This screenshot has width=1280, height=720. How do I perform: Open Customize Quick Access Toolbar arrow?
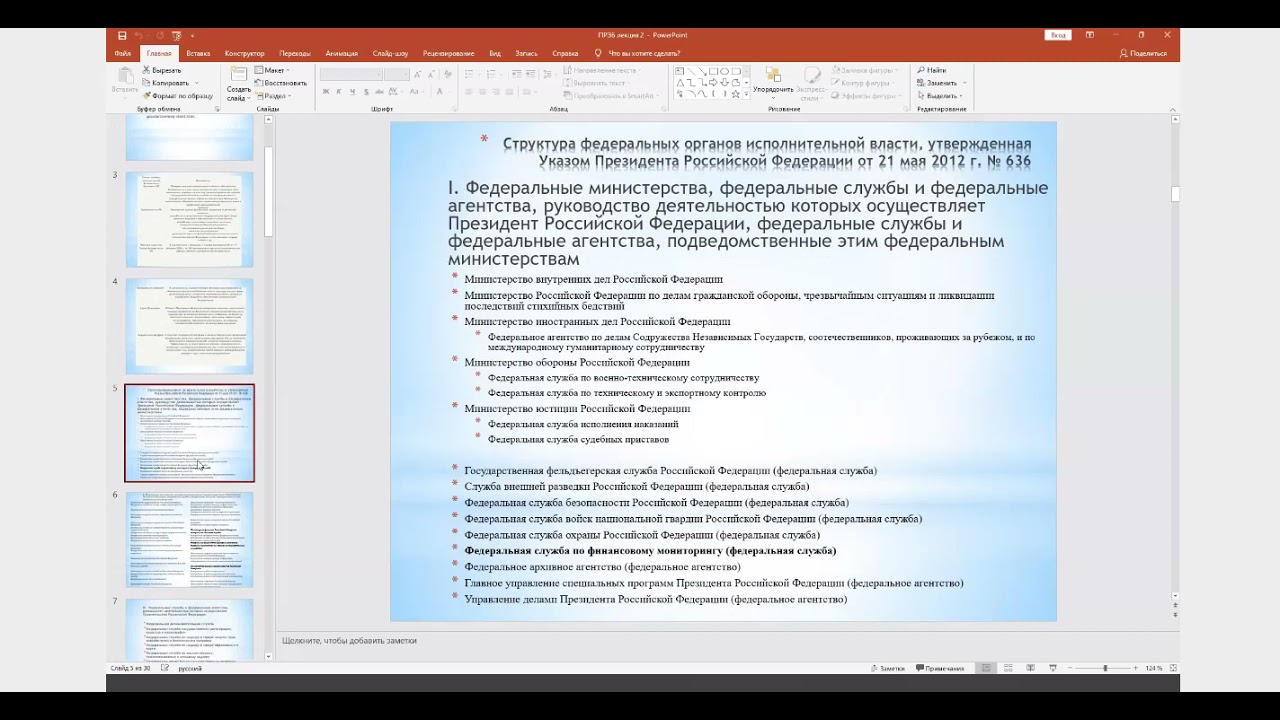click(x=191, y=35)
